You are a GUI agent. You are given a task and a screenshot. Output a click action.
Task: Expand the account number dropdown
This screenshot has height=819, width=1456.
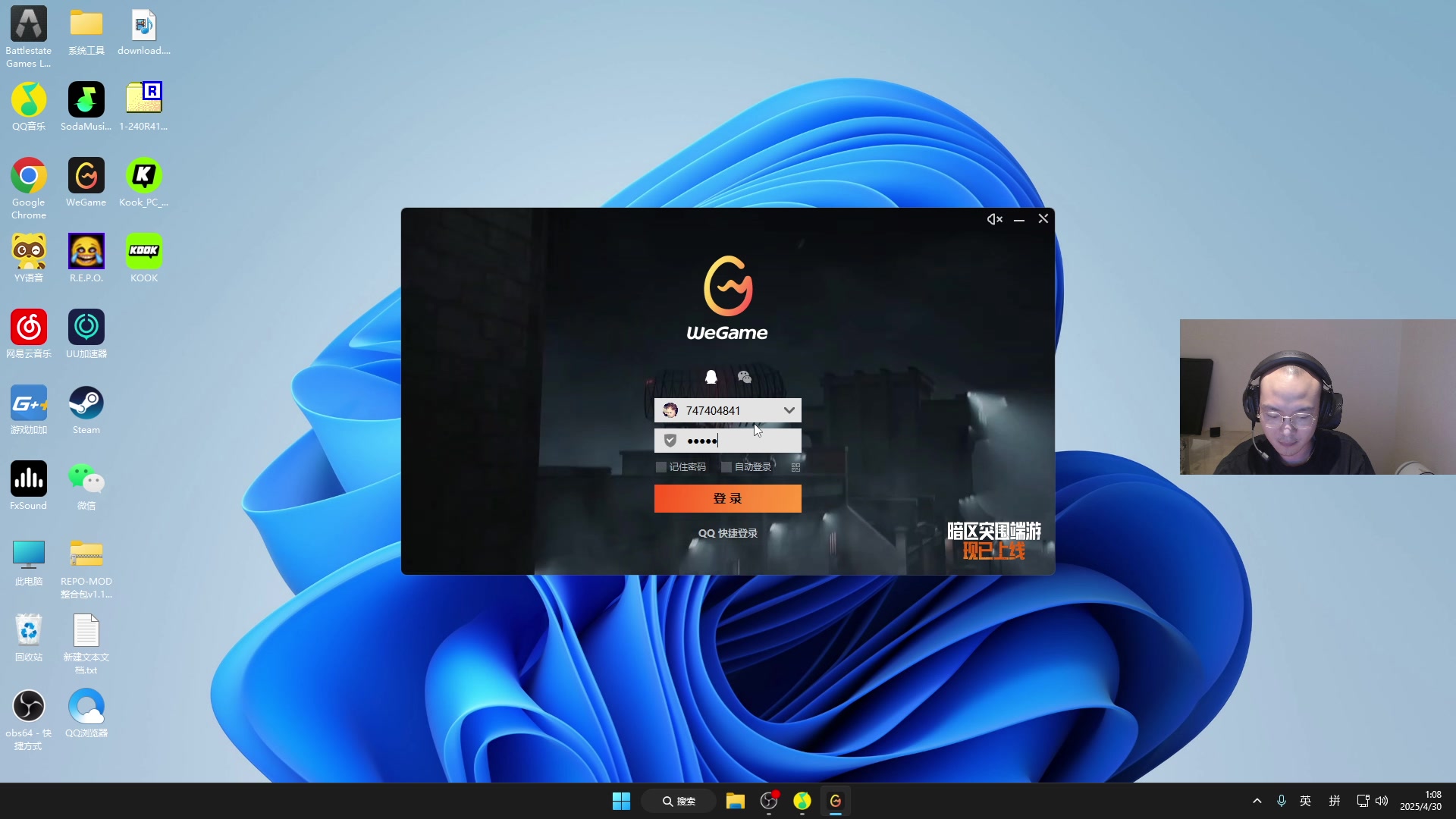pyautogui.click(x=789, y=410)
